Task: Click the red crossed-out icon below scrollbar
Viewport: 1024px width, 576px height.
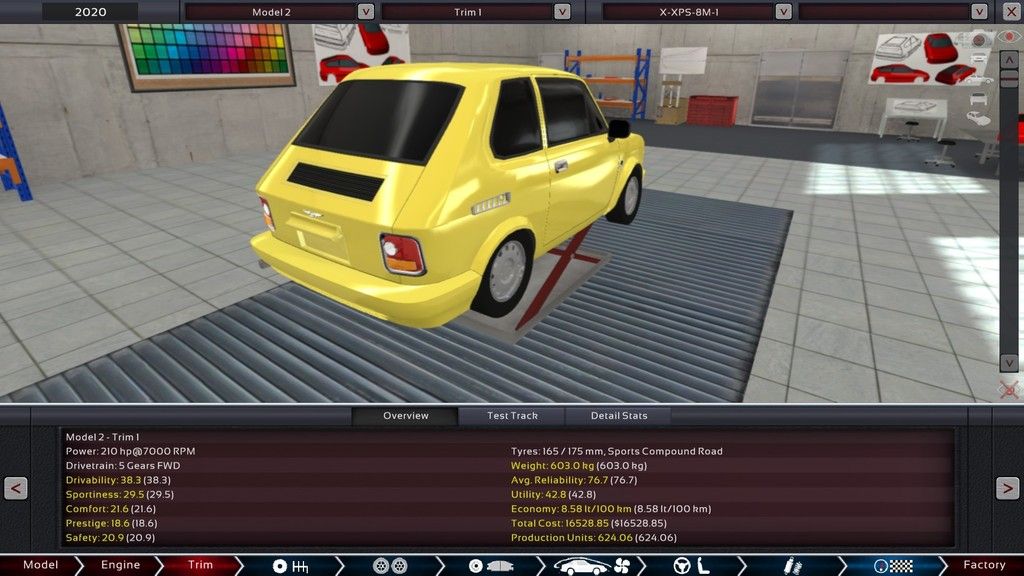Action: [1009, 390]
